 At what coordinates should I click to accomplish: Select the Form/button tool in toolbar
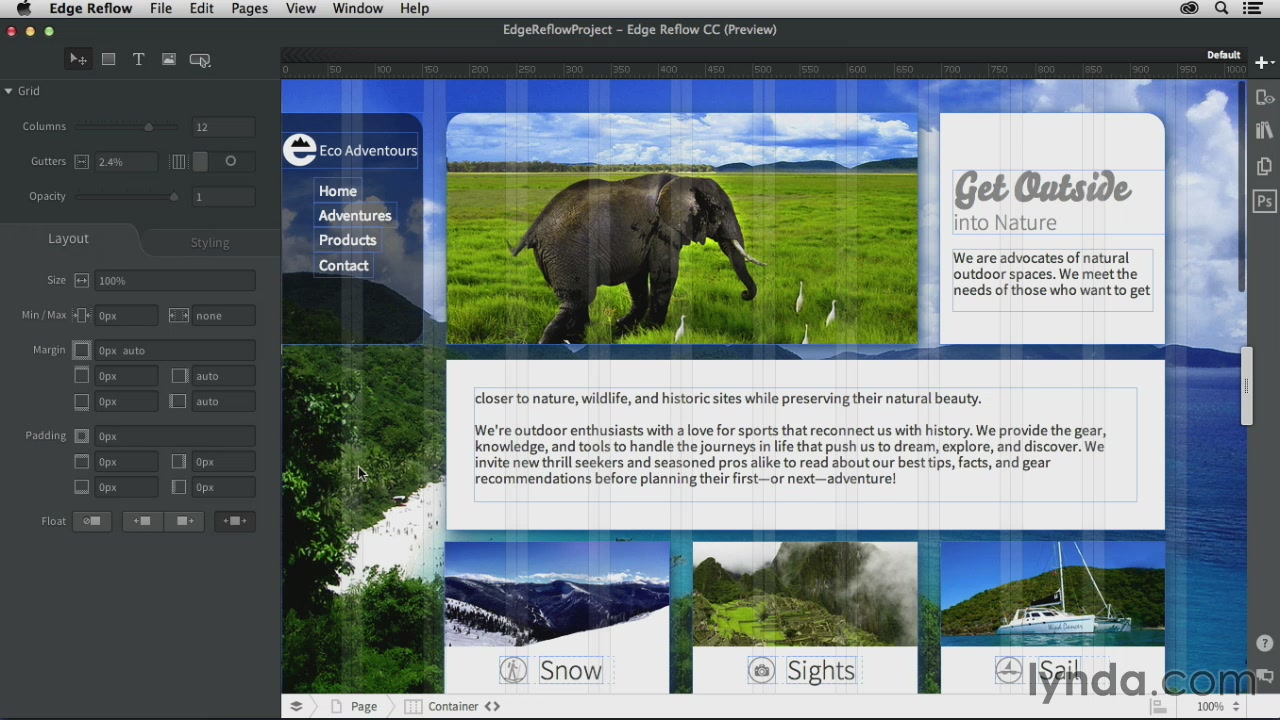point(200,60)
